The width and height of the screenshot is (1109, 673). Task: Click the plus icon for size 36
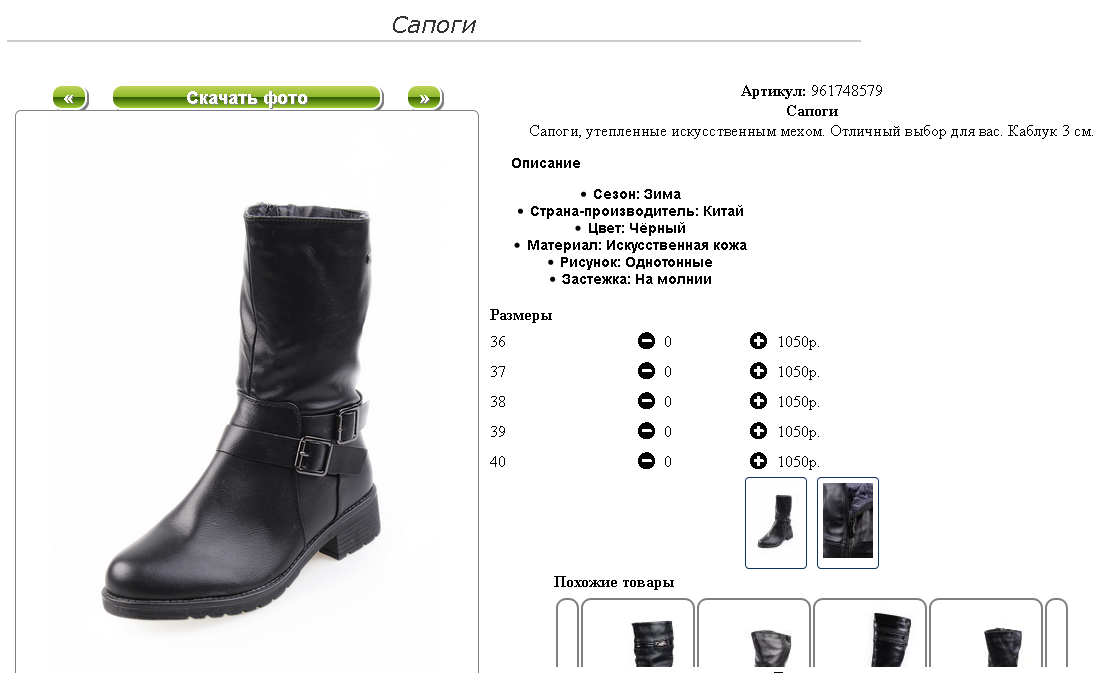pos(758,341)
